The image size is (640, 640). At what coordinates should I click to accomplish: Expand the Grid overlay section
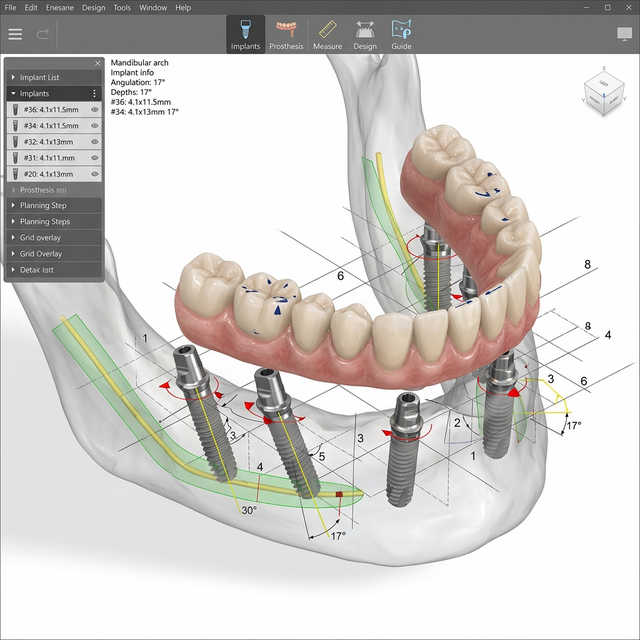click(54, 238)
